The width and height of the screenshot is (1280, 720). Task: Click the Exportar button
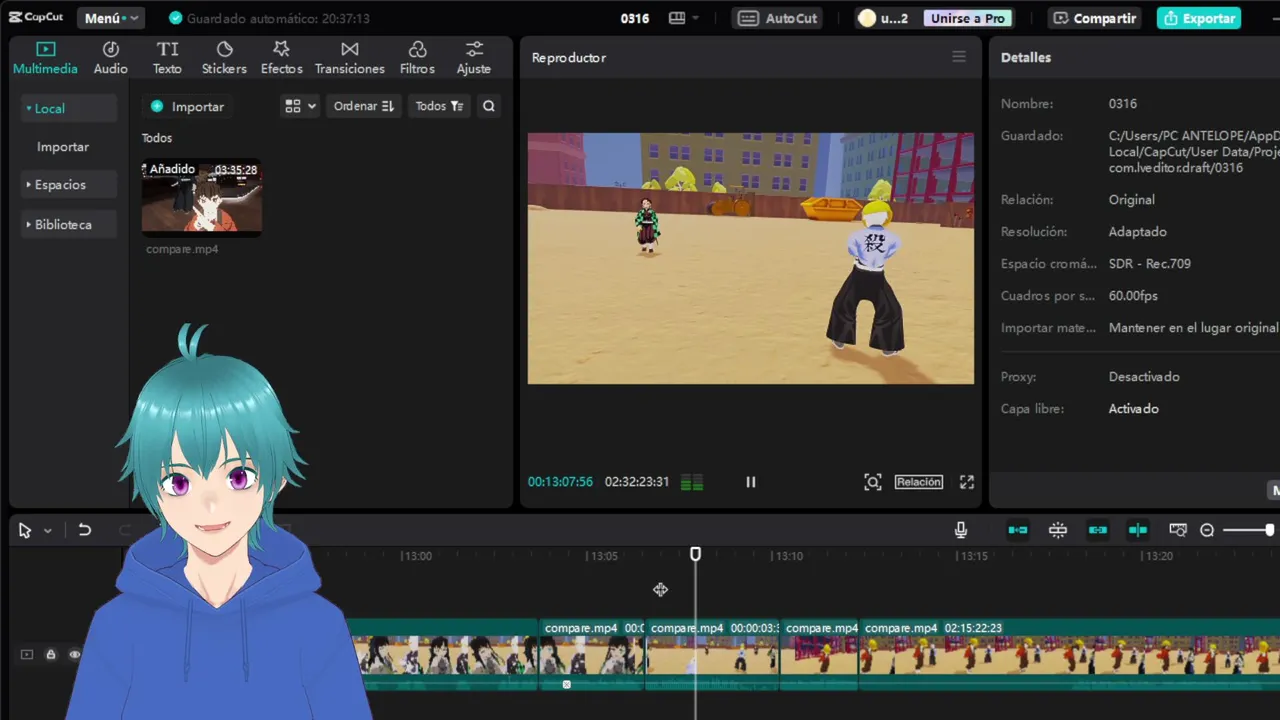pos(1199,18)
